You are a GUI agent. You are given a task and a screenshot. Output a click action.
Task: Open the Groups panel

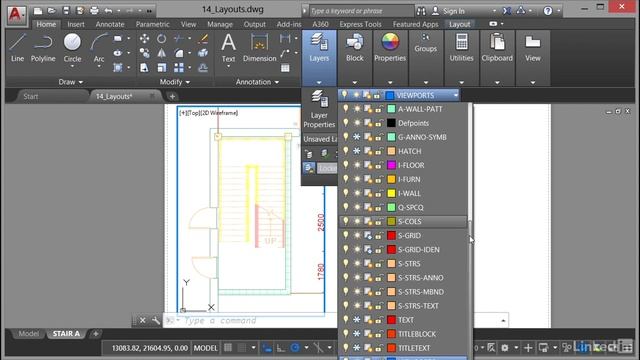point(425,43)
